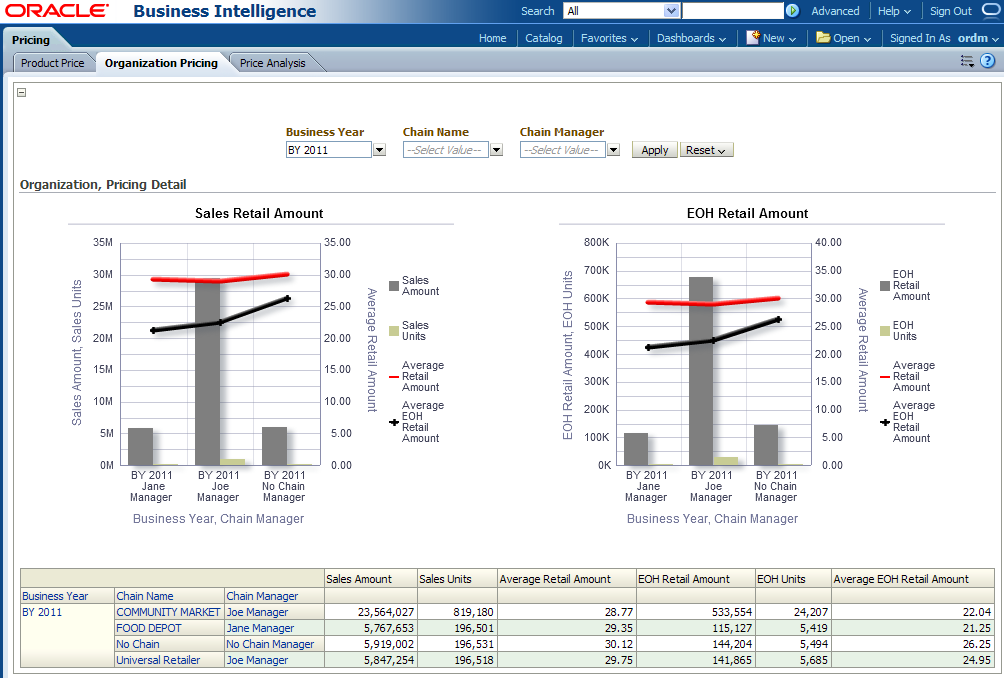This screenshot has height=678, width=1004.
Task: Click the Apply button
Action: pos(655,150)
